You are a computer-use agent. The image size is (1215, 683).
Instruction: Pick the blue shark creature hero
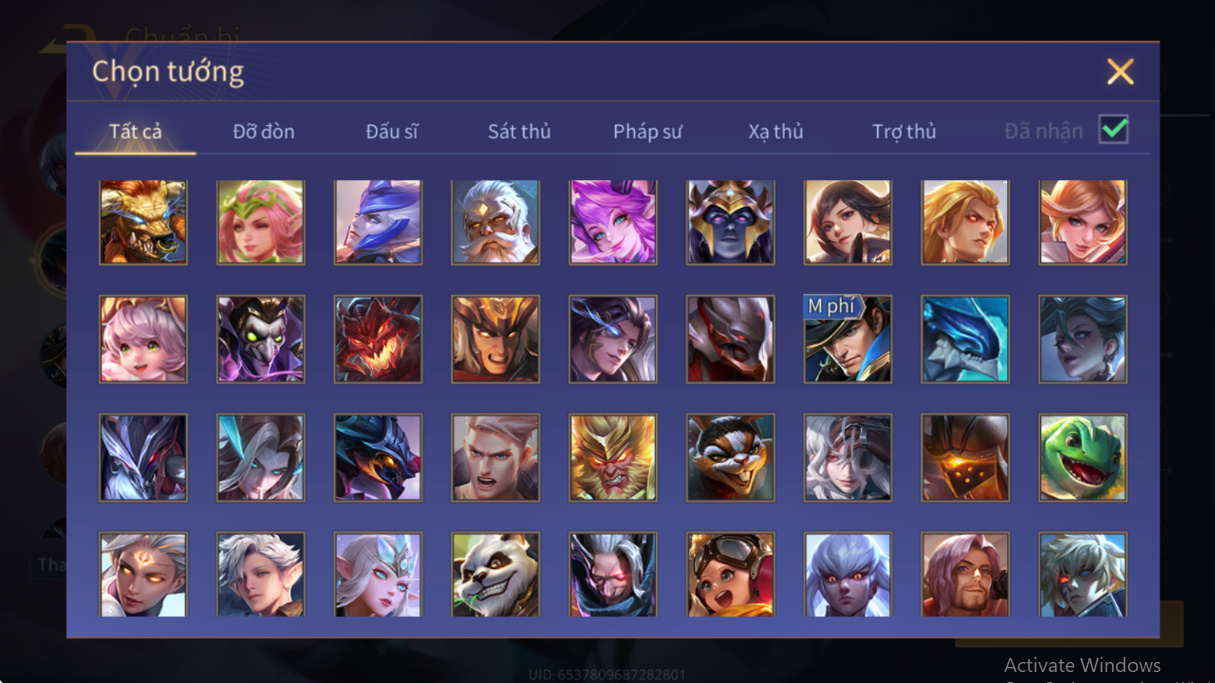pyautogui.click(x=965, y=339)
